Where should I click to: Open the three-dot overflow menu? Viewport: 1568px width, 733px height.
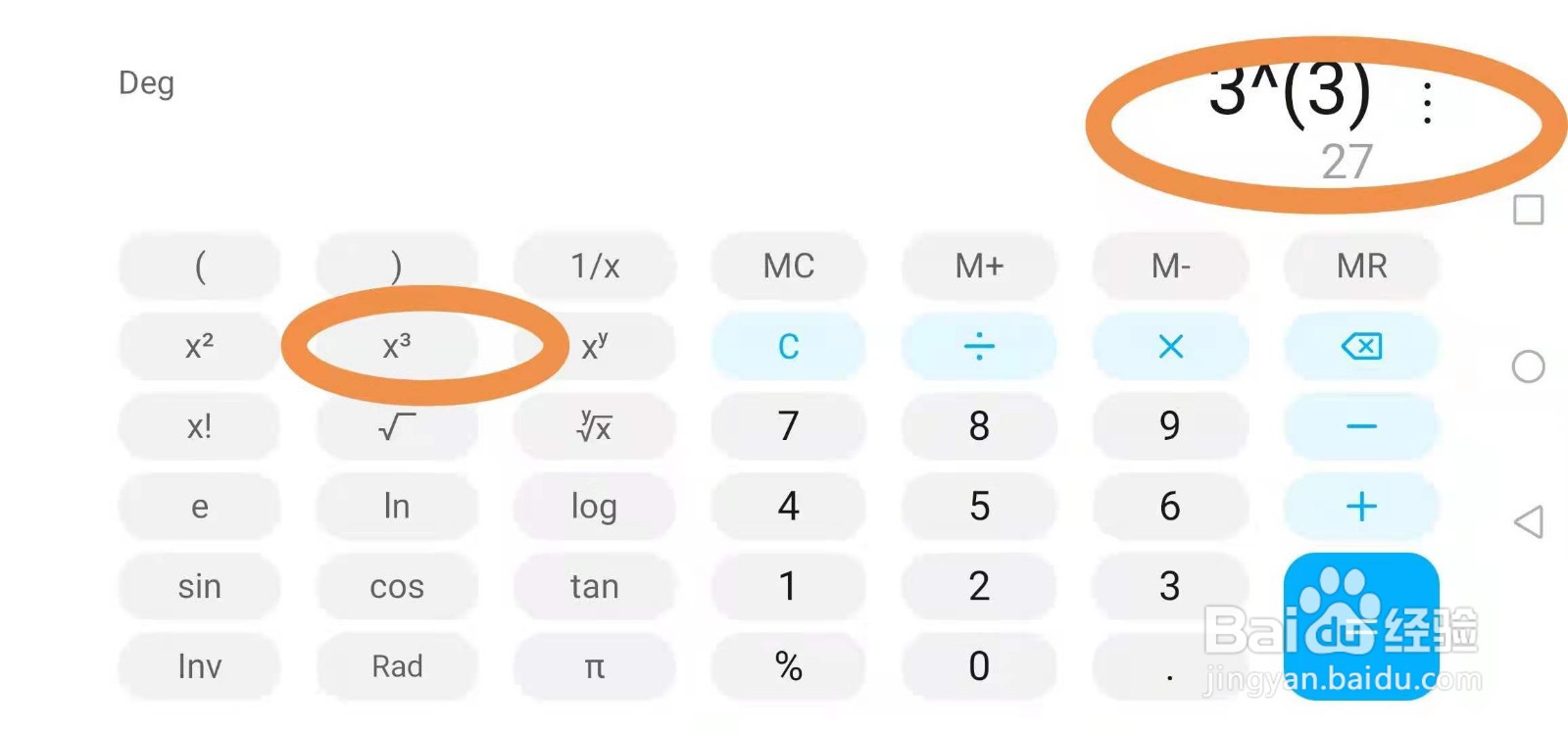(x=1427, y=103)
